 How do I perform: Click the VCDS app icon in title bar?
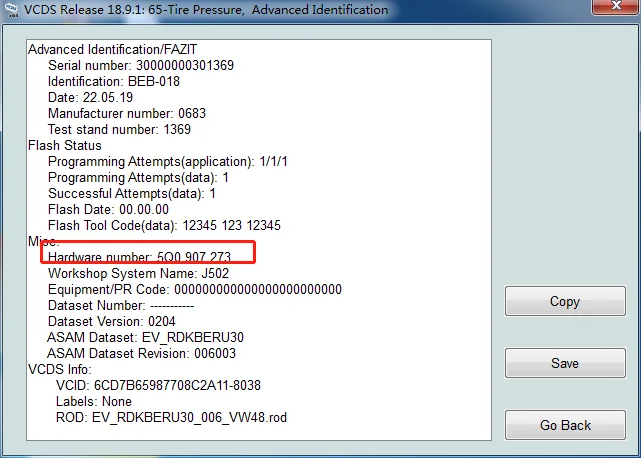[x=11, y=9]
